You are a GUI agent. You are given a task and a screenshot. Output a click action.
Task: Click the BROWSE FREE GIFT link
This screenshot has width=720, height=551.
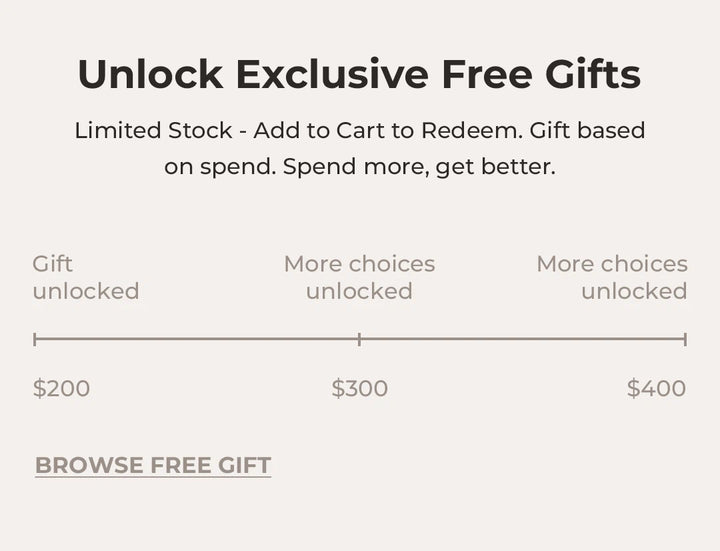click(153, 466)
